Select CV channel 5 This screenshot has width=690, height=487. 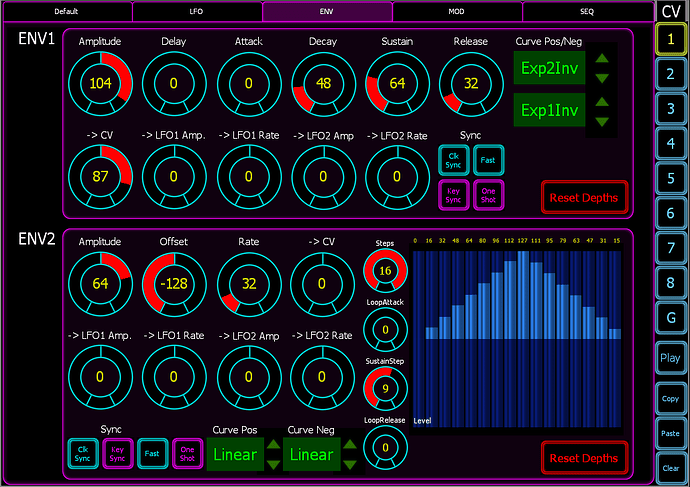click(x=671, y=178)
